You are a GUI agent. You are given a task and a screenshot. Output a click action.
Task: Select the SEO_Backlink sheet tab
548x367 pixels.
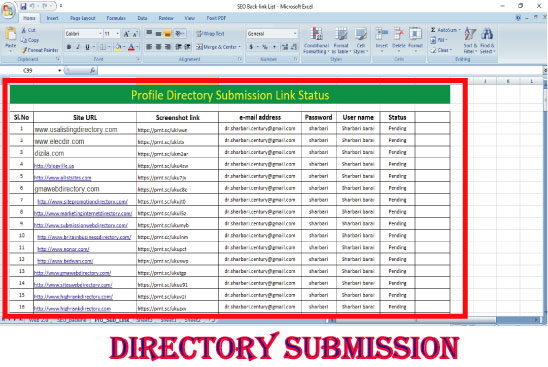pos(72,320)
